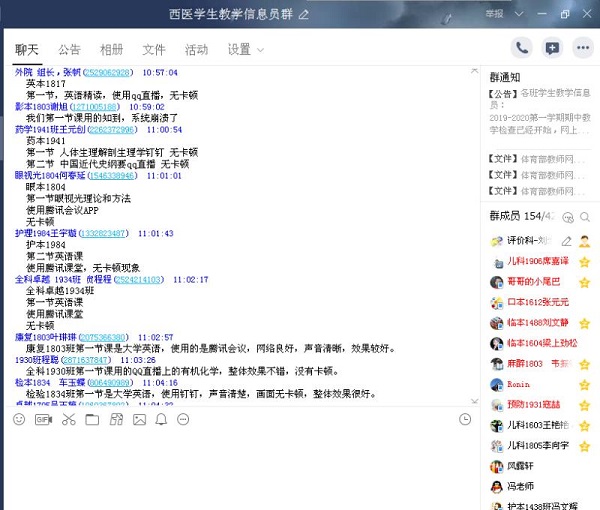Image resolution: width=600 pixels, height=510 pixels.
Task: Open the 相册 album tab
Action: [112, 49]
